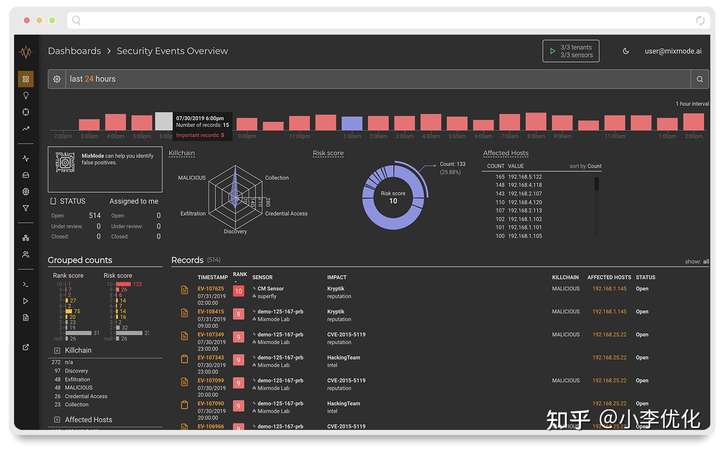Image resolution: width=720 pixels, height=450 pixels.
Task: Sort records by AFFECTED HOSTS column
Action: (609, 277)
